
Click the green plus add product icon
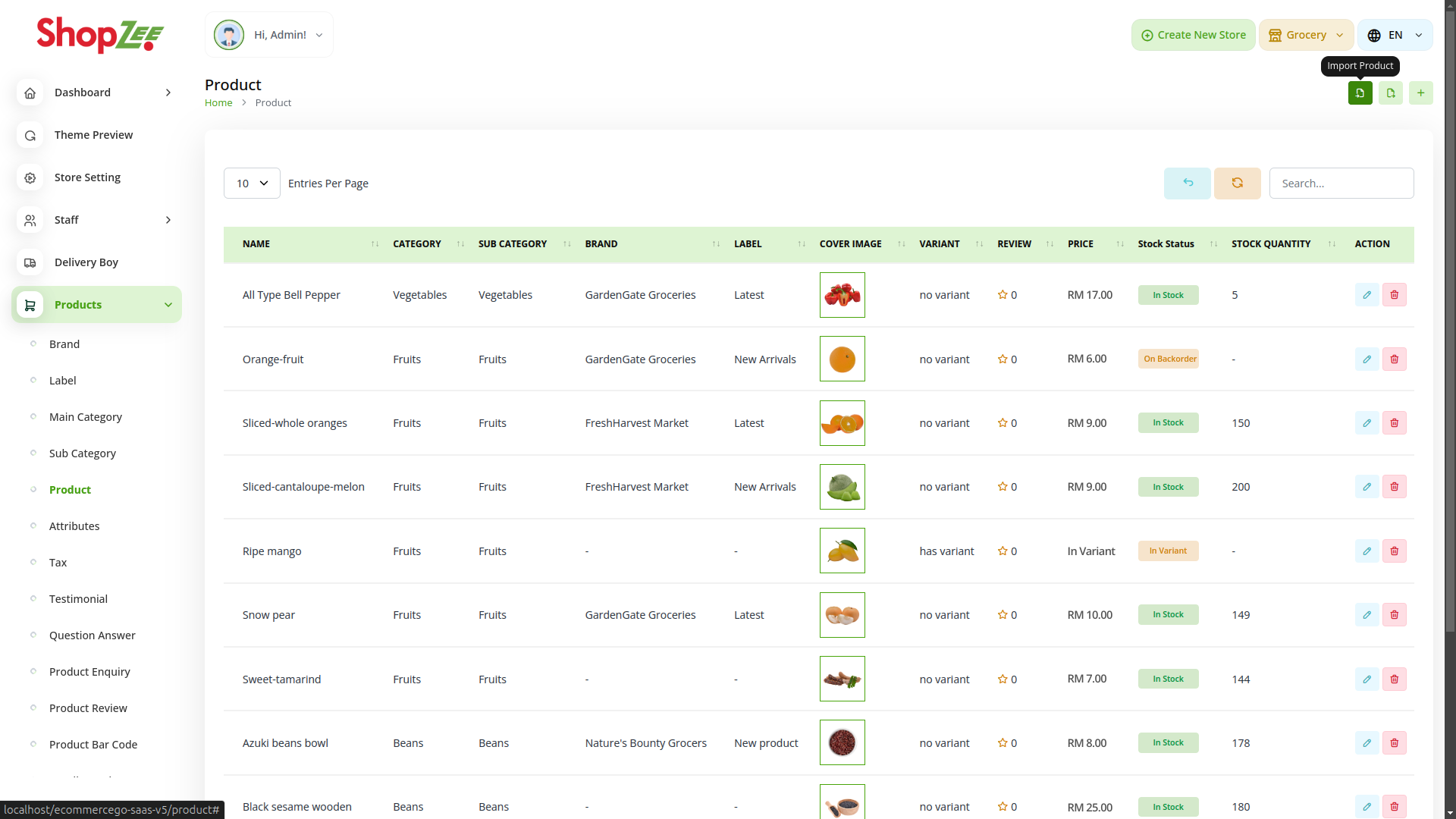pos(1420,93)
